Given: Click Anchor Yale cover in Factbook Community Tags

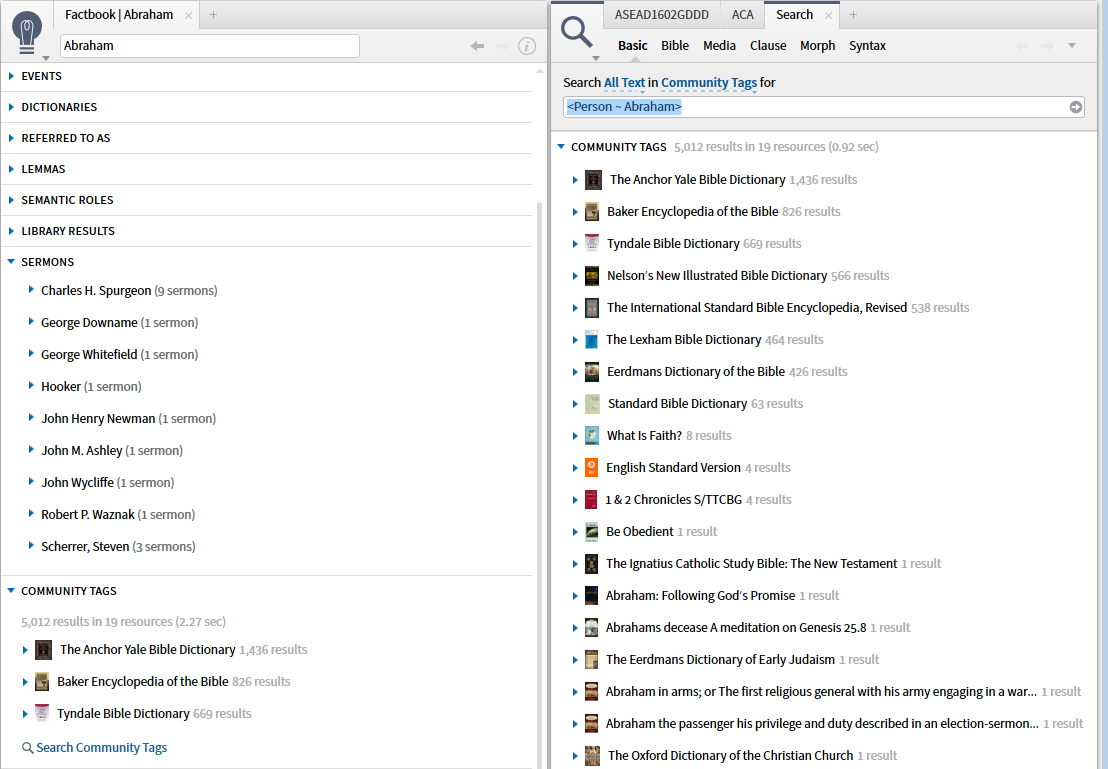Looking at the screenshot, I should coord(44,650).
